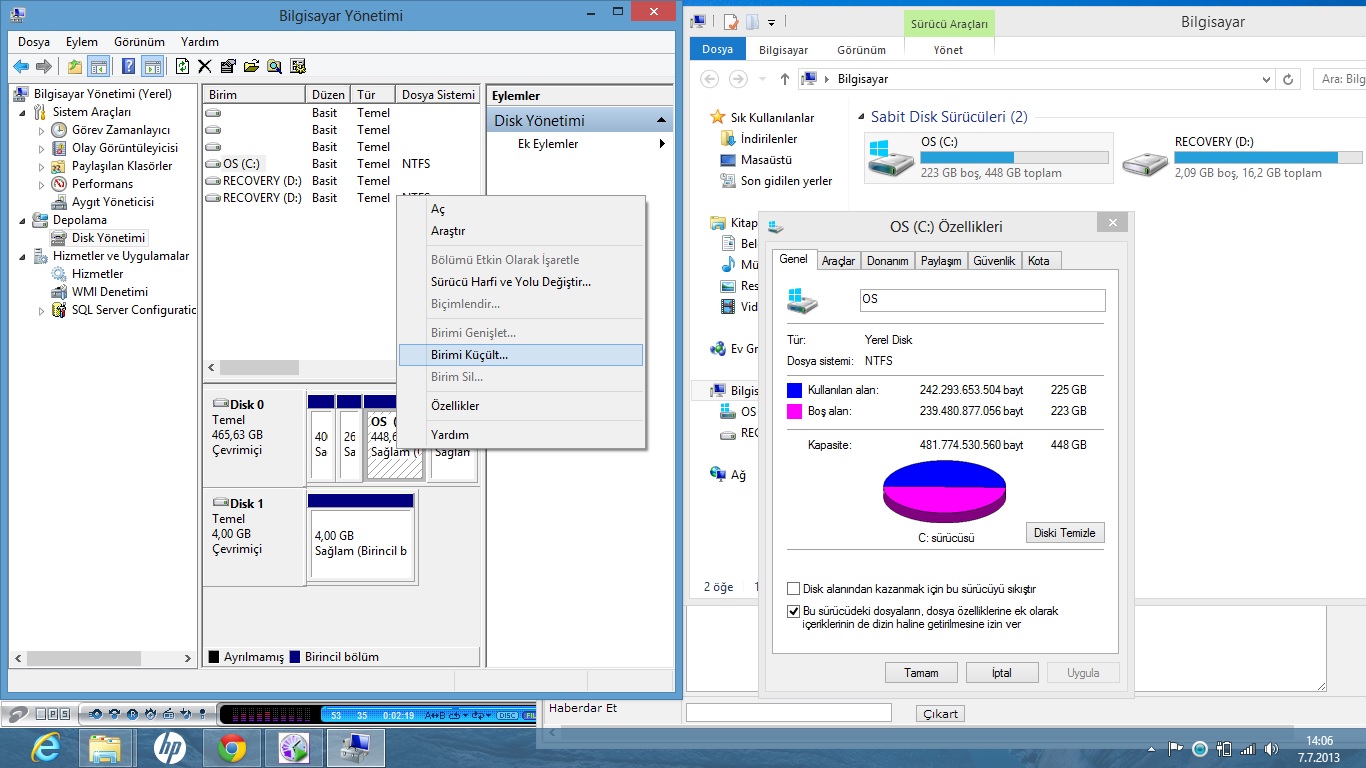Click the OS (C:) blue usage bar

[x=1014, y=157]
